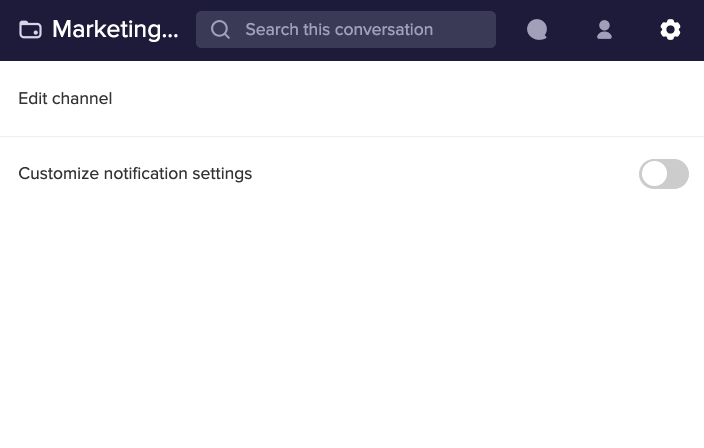Open the settings gear icon
Viewport: 704px width, 448px height.
[670, 30]
